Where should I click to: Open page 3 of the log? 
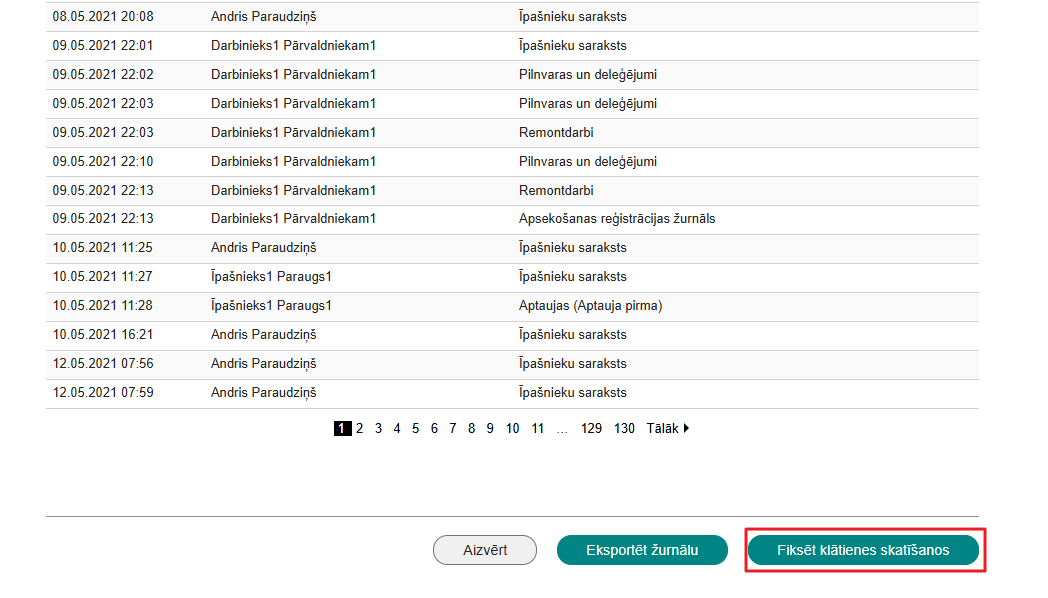click(378, 428)
